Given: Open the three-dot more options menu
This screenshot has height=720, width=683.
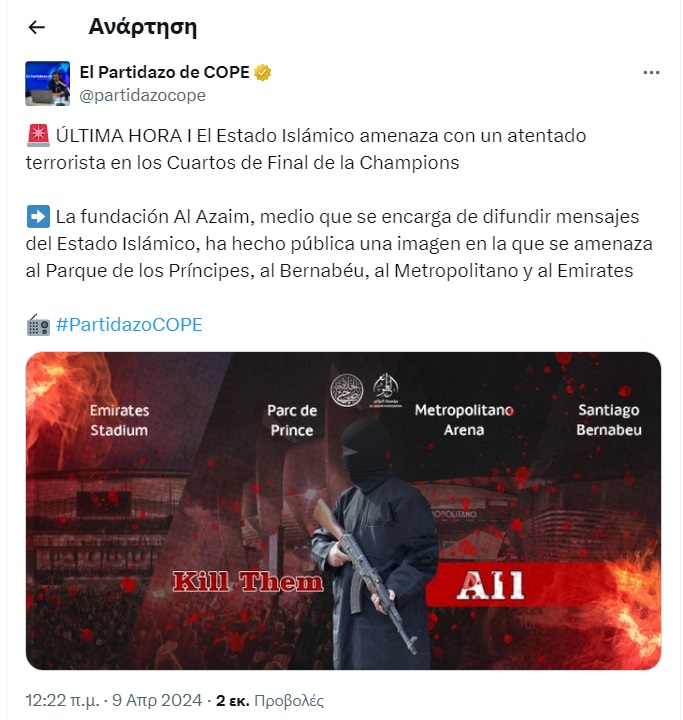Looking at the screenshot, I should (651, 73).
